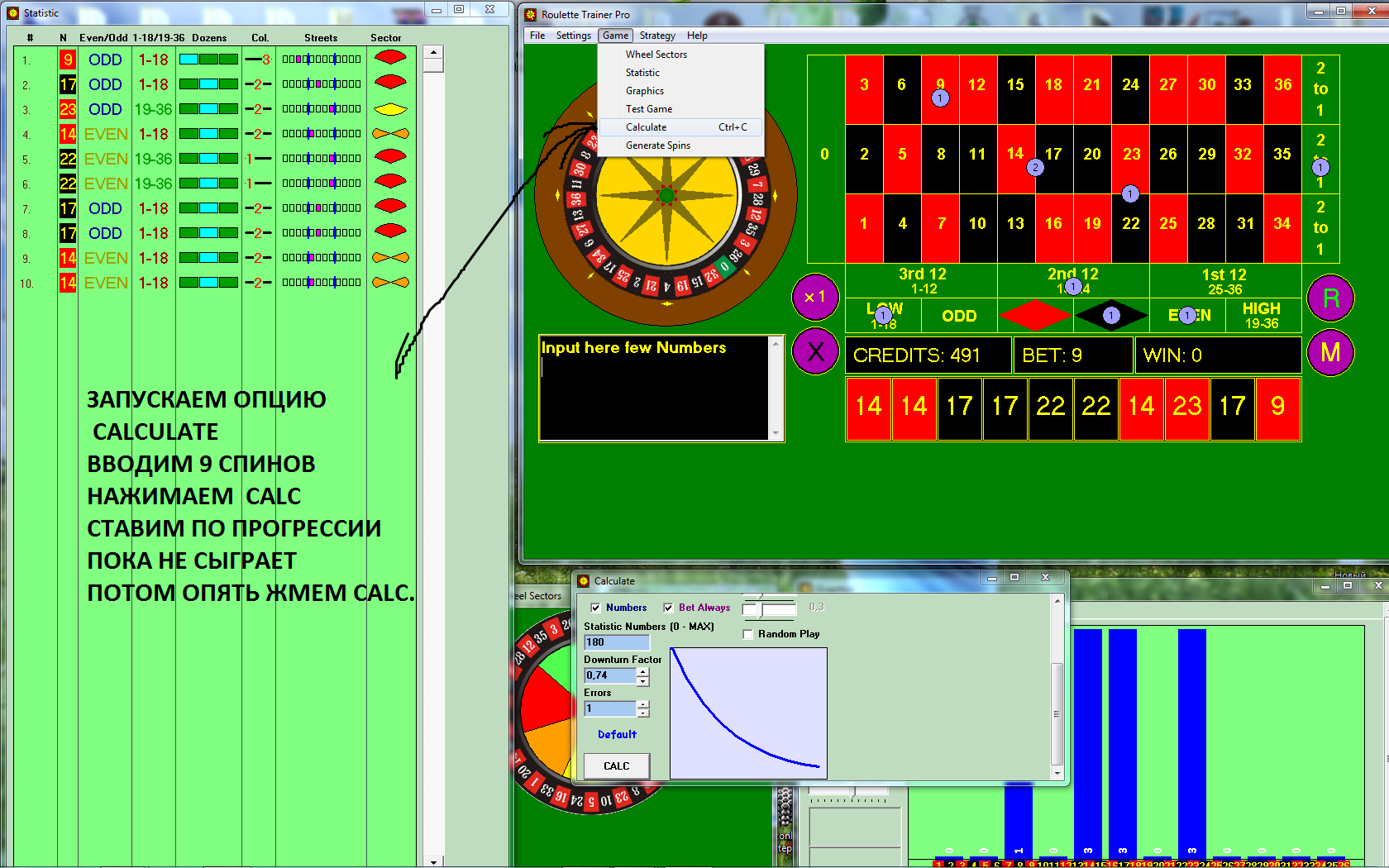This screenshot has width=1389, height=868.
Task: Click the Dozens column header
Action: point(209,38)
